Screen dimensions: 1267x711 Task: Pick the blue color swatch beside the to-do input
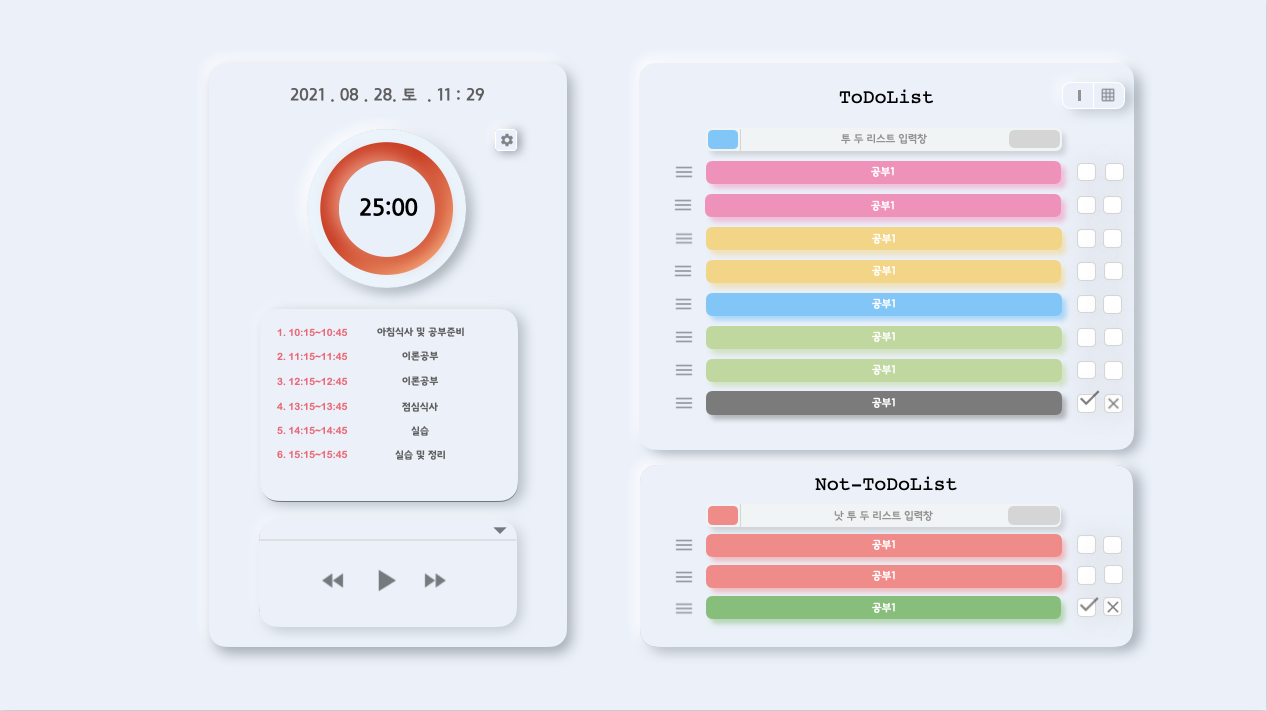723,139
